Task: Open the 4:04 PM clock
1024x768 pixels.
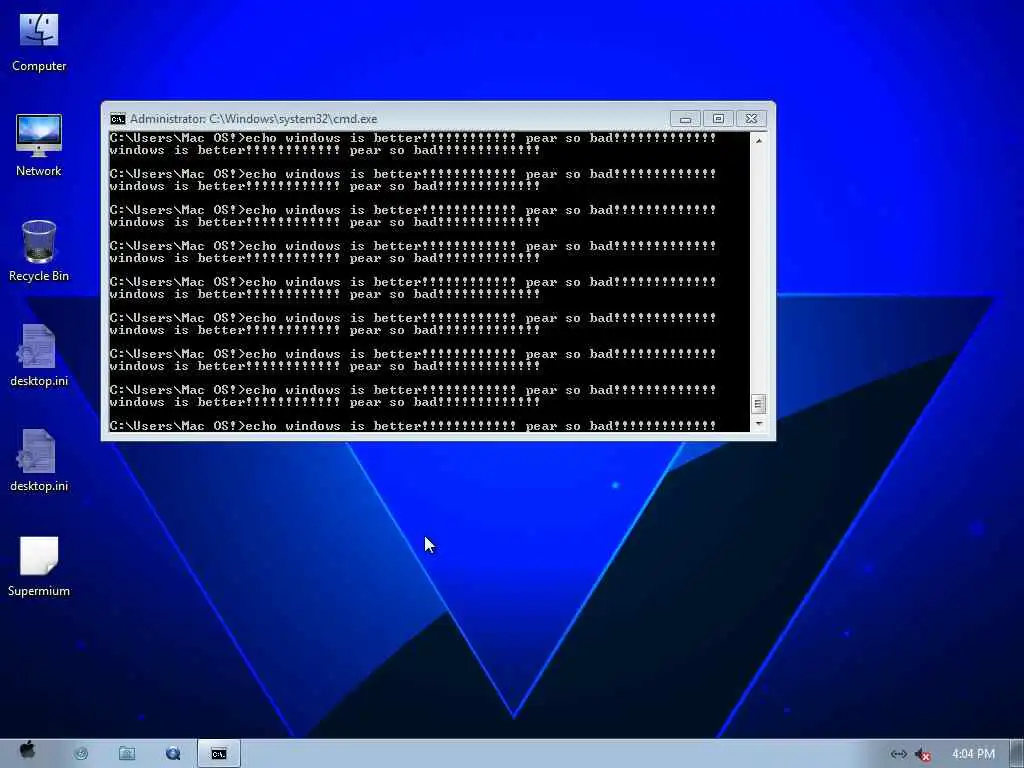Action: (x=973, y=754)
